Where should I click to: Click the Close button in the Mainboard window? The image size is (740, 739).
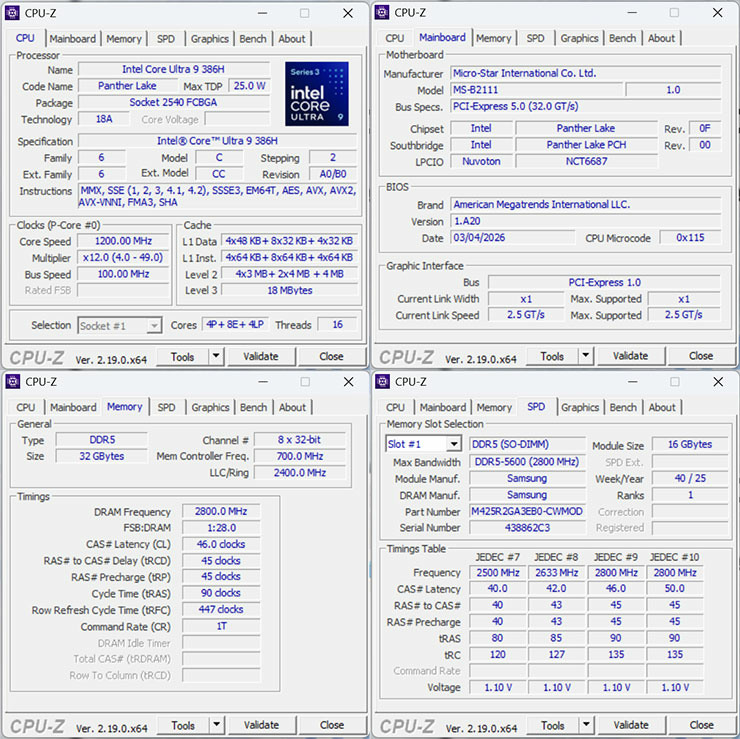point(701,355)
